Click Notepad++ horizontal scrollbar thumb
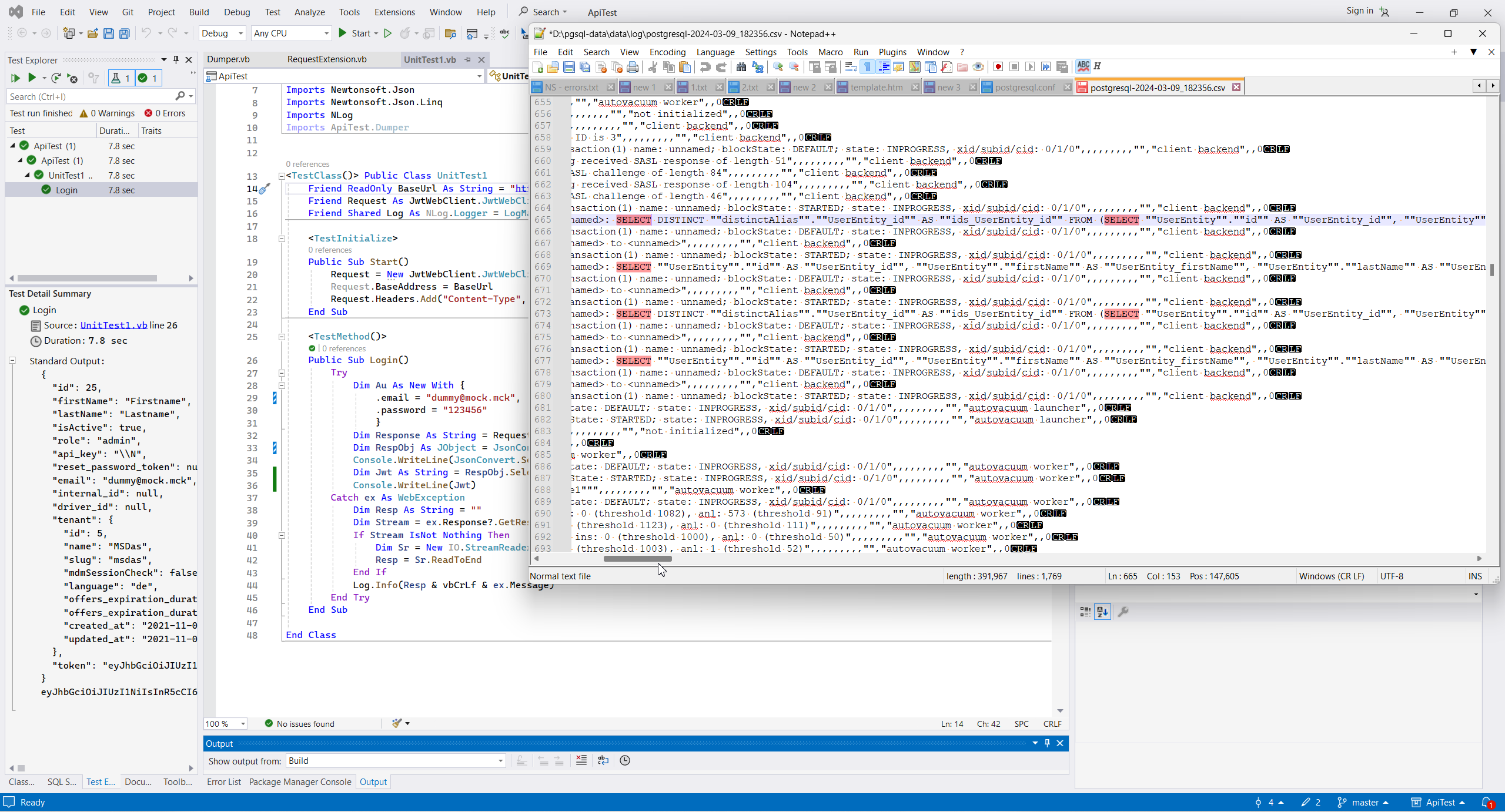Screen dimensions: 1505x812 click(x=637, y=559)
